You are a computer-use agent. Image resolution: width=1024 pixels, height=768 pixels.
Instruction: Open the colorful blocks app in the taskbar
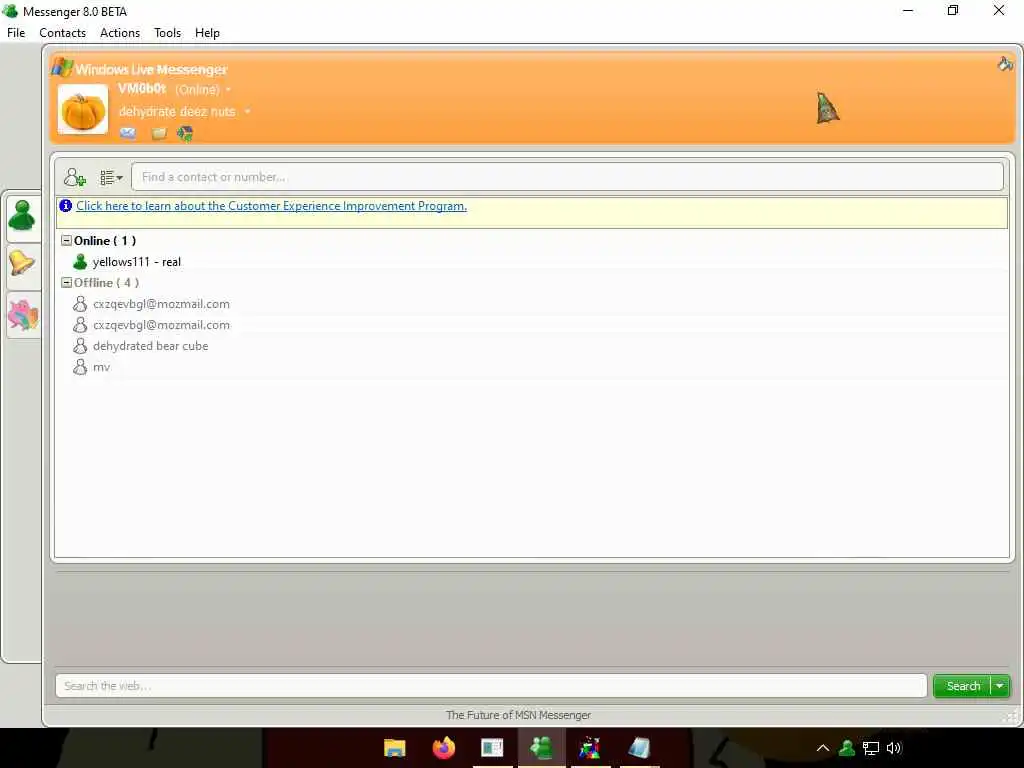click(x=590, y=748)
